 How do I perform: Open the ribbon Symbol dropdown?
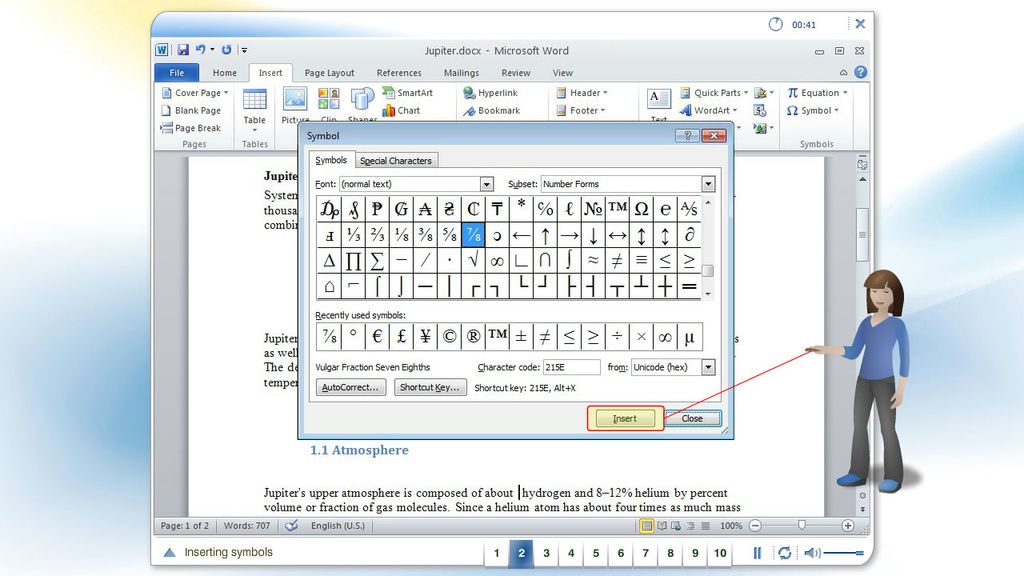(x=813, y=110)
